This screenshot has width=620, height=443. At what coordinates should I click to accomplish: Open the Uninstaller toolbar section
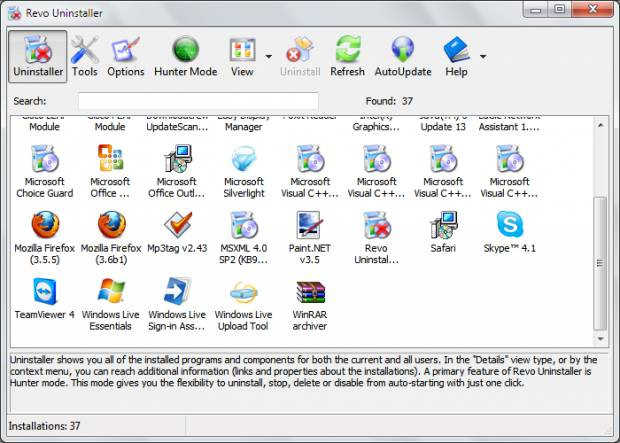38,56
